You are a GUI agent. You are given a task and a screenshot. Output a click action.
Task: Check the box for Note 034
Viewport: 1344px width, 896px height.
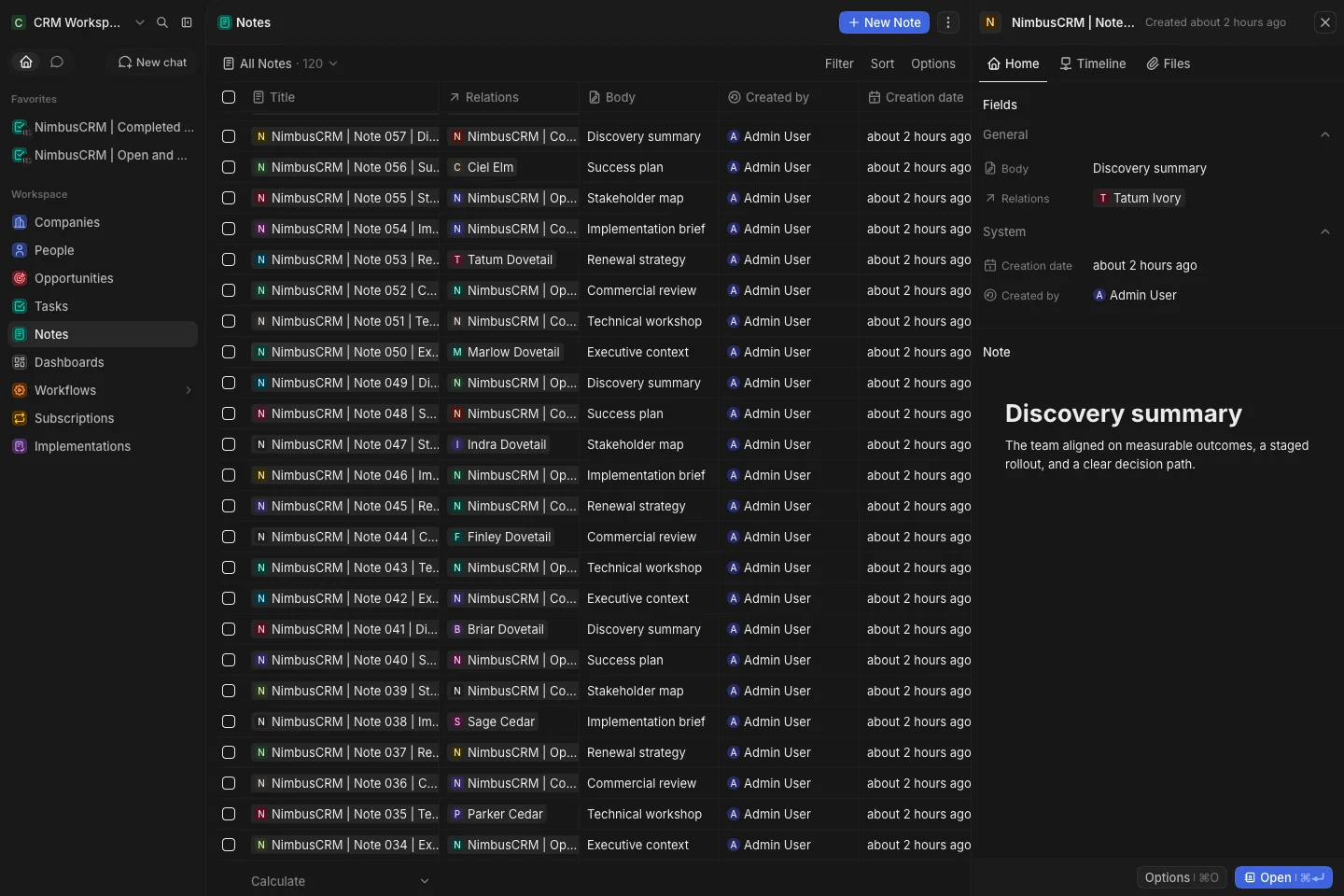click(x=229, y=845)
